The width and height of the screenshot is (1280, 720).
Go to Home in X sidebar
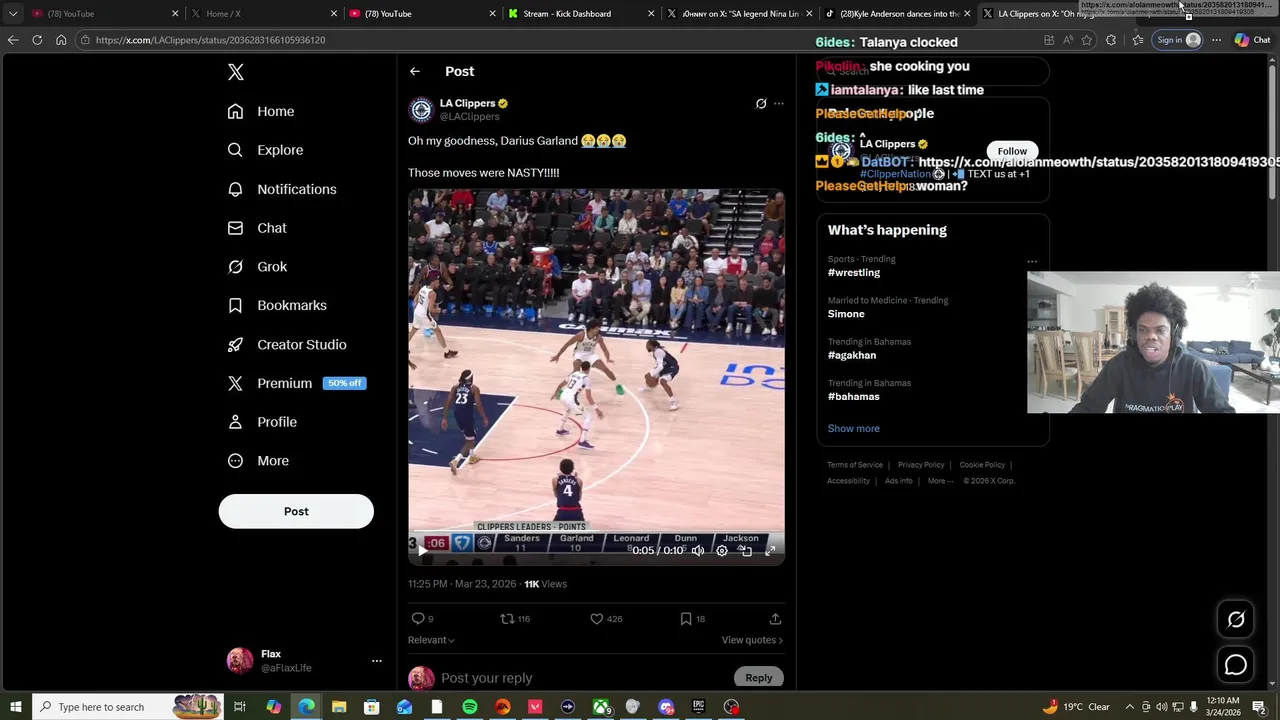coord(260,111)
